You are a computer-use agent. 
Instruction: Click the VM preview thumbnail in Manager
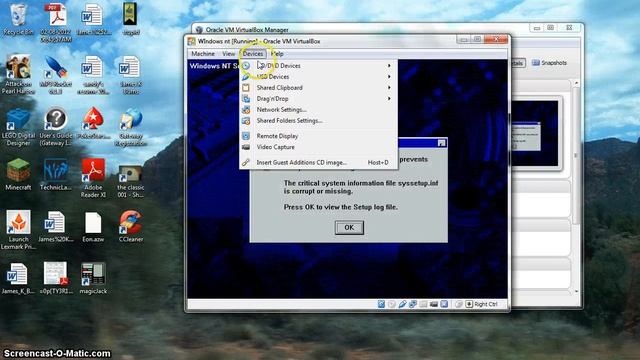(x=535, y=133)
